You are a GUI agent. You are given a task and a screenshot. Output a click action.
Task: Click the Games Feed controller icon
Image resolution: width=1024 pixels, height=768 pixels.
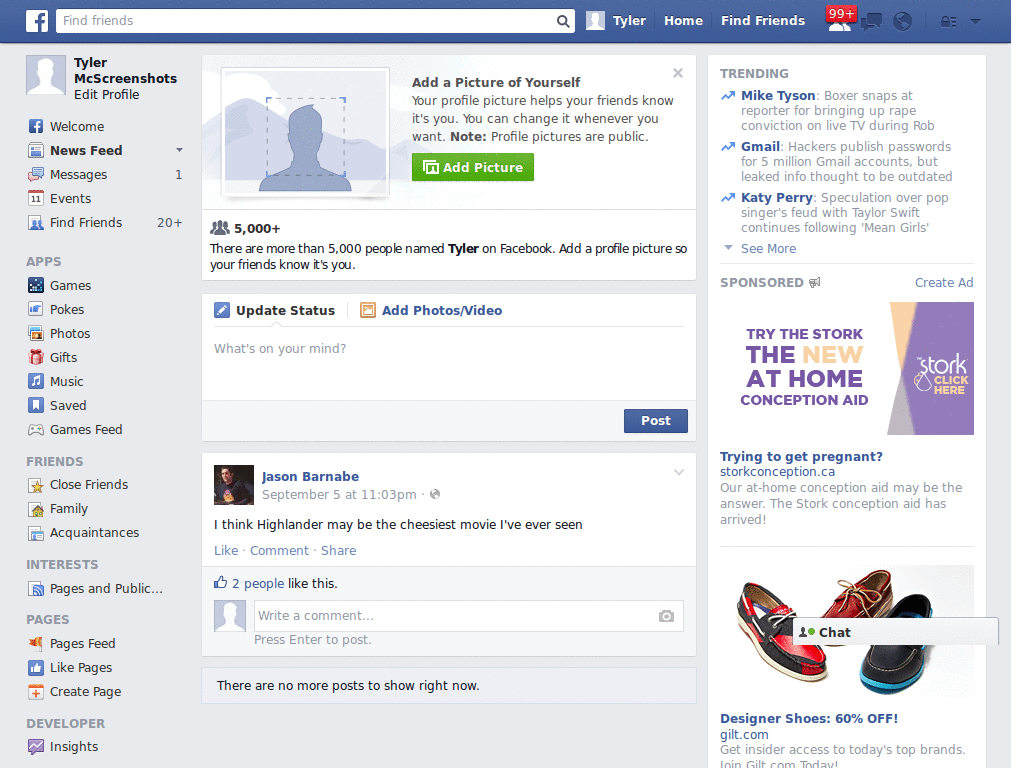36,430
